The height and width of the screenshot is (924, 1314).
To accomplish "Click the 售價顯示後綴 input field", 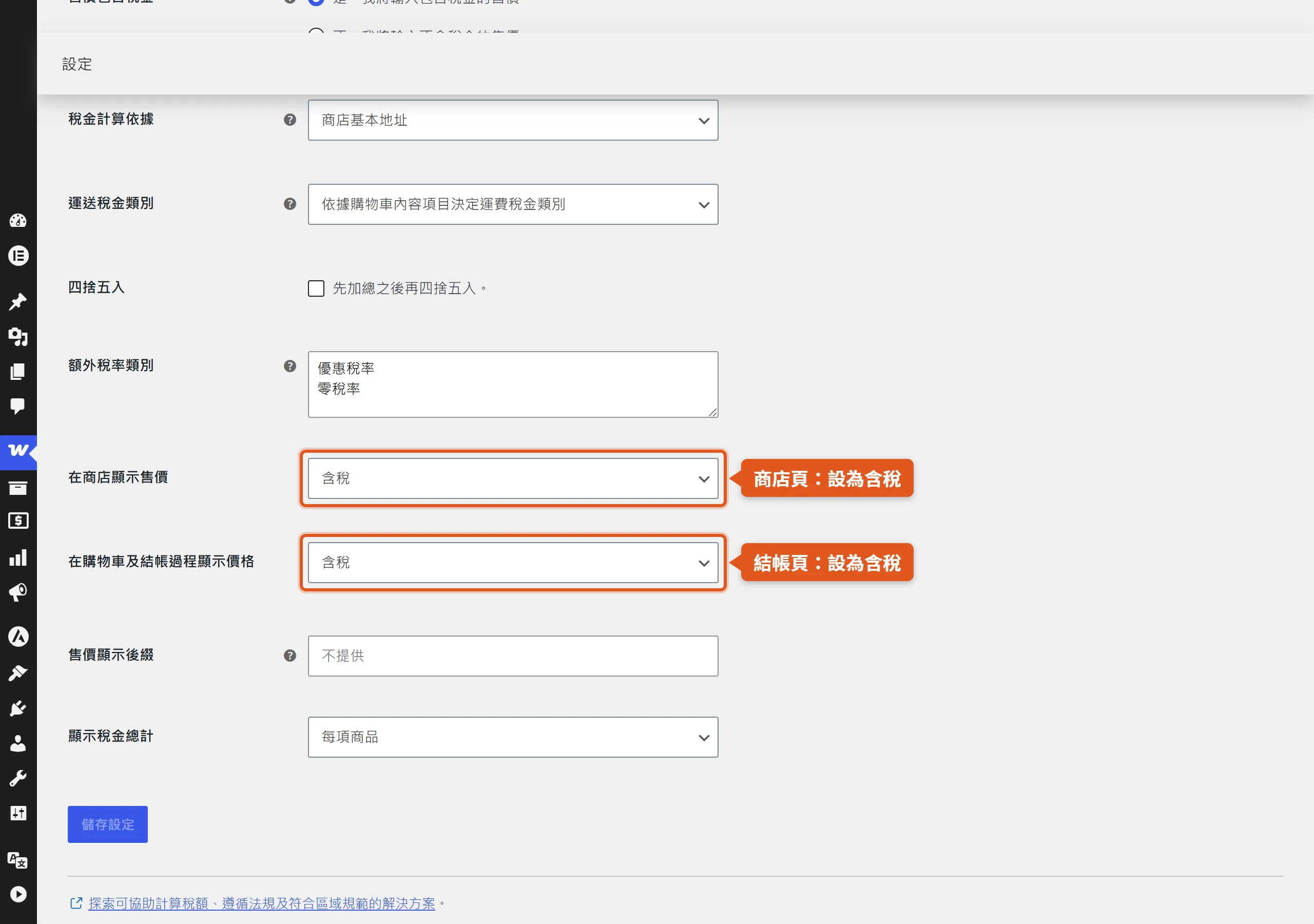I will coord(513,656).
